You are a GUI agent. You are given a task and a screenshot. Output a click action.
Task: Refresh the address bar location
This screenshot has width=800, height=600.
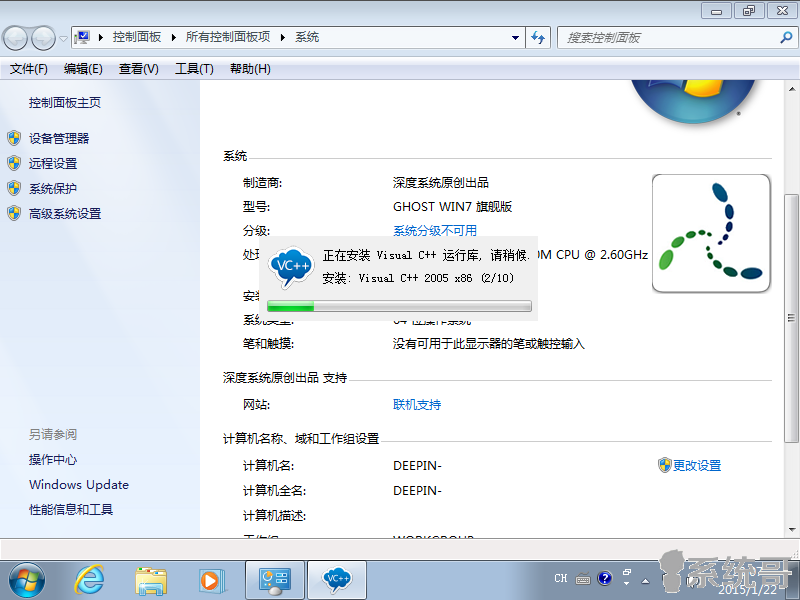(538, 38)
